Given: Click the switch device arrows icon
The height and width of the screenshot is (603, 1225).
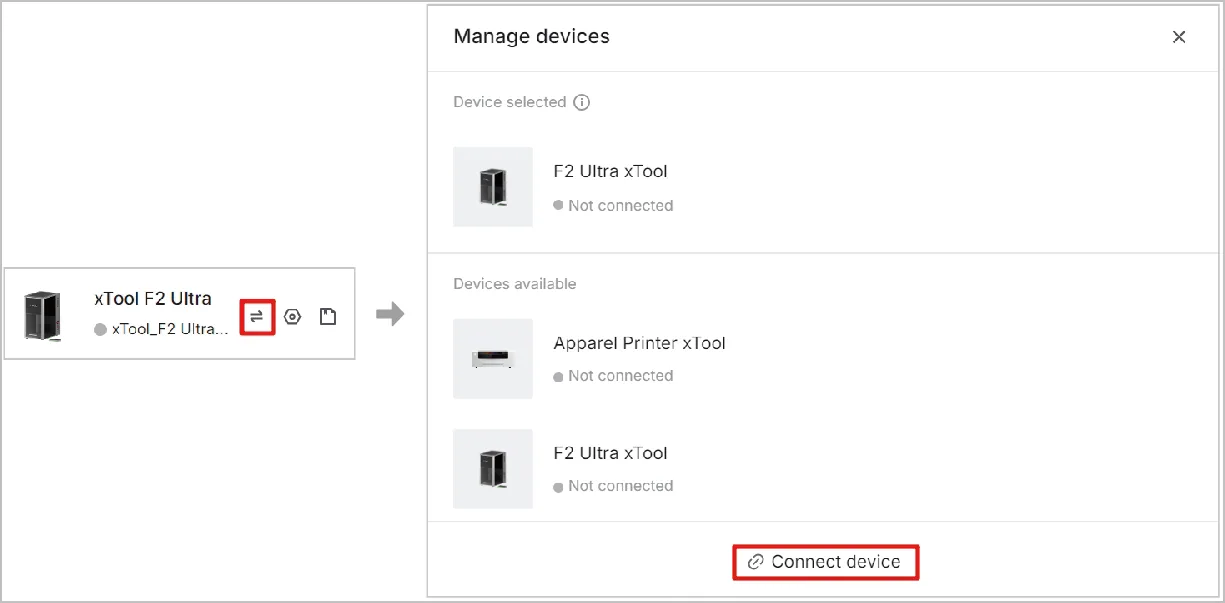Looking at the screenshot, I should (x=257, y=316).
